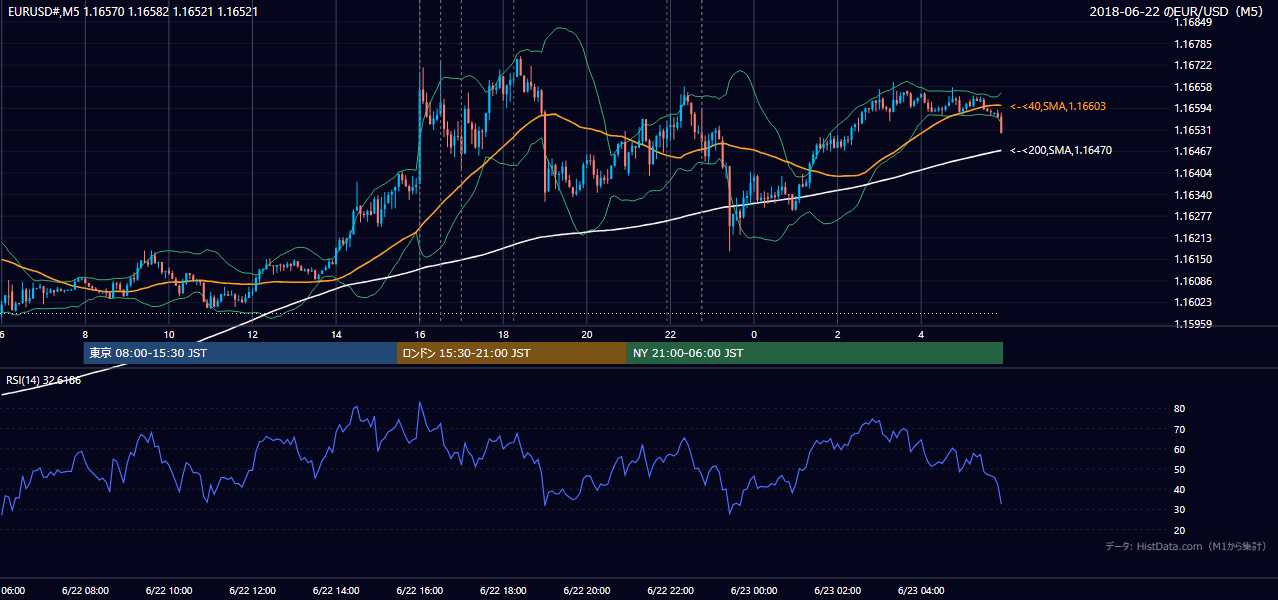Click hour tick 22 under the price chart
The width and height of the screenshot is (1278, 600).
coord(670,334)
